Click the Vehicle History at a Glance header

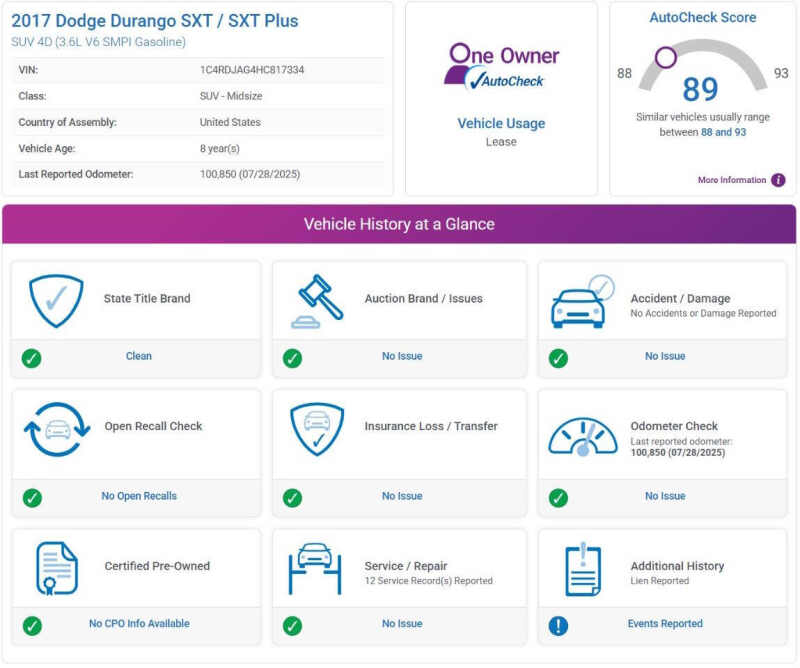[x=399, y=224]
